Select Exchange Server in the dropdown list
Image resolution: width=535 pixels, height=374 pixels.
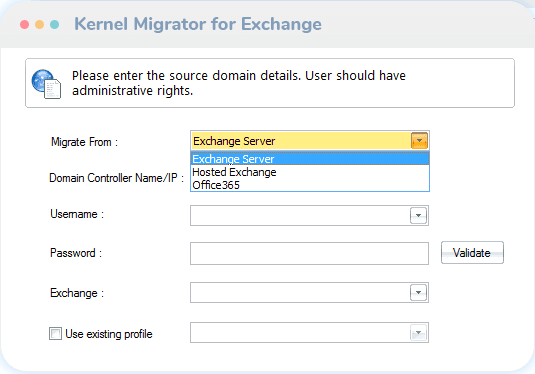point(309,159)
